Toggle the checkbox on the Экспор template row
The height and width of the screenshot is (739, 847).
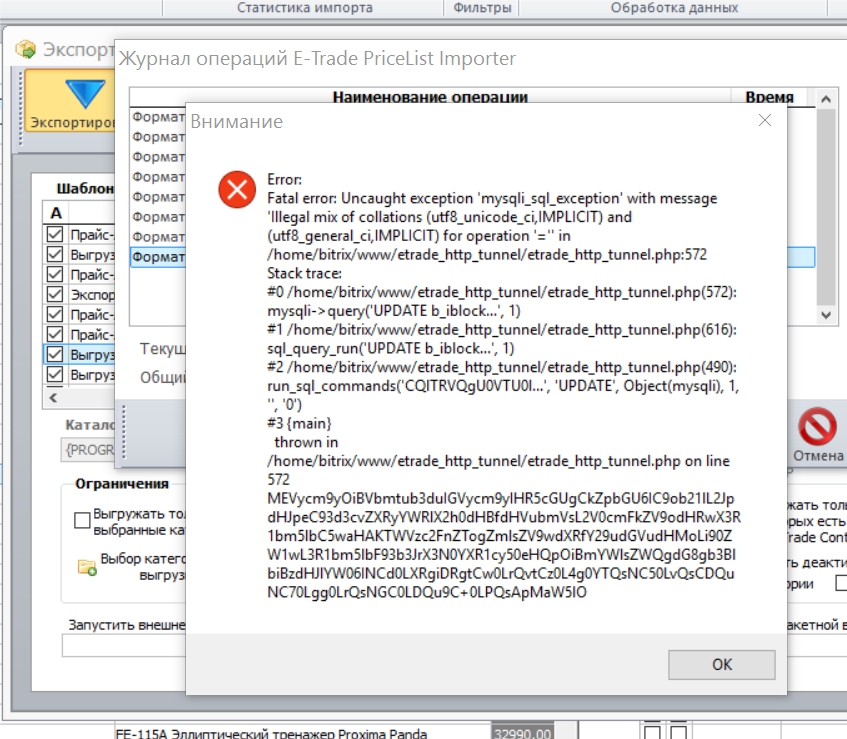click(x=55, y=294)
